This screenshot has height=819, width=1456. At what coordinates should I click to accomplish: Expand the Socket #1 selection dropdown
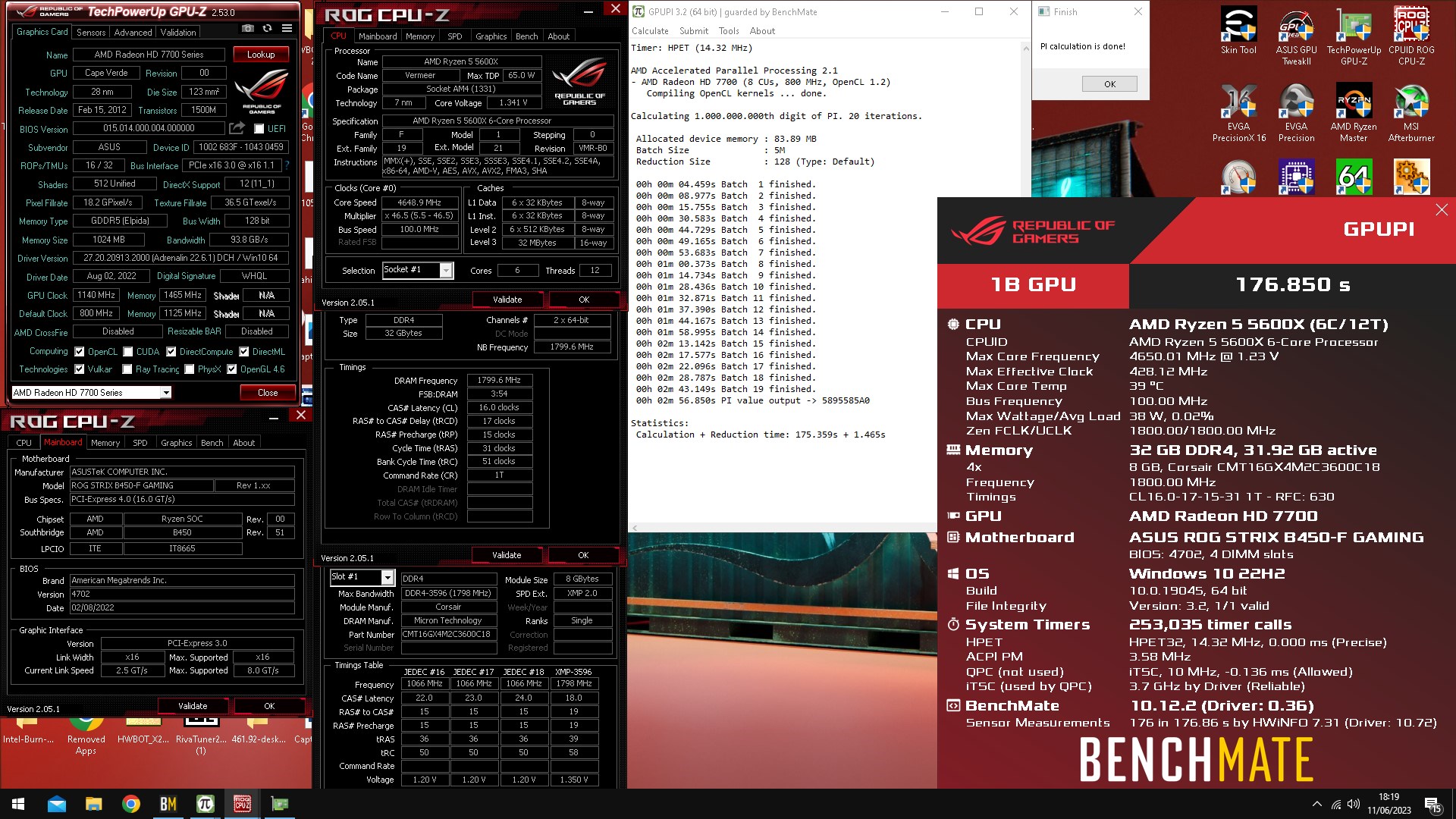coord(446,271)
